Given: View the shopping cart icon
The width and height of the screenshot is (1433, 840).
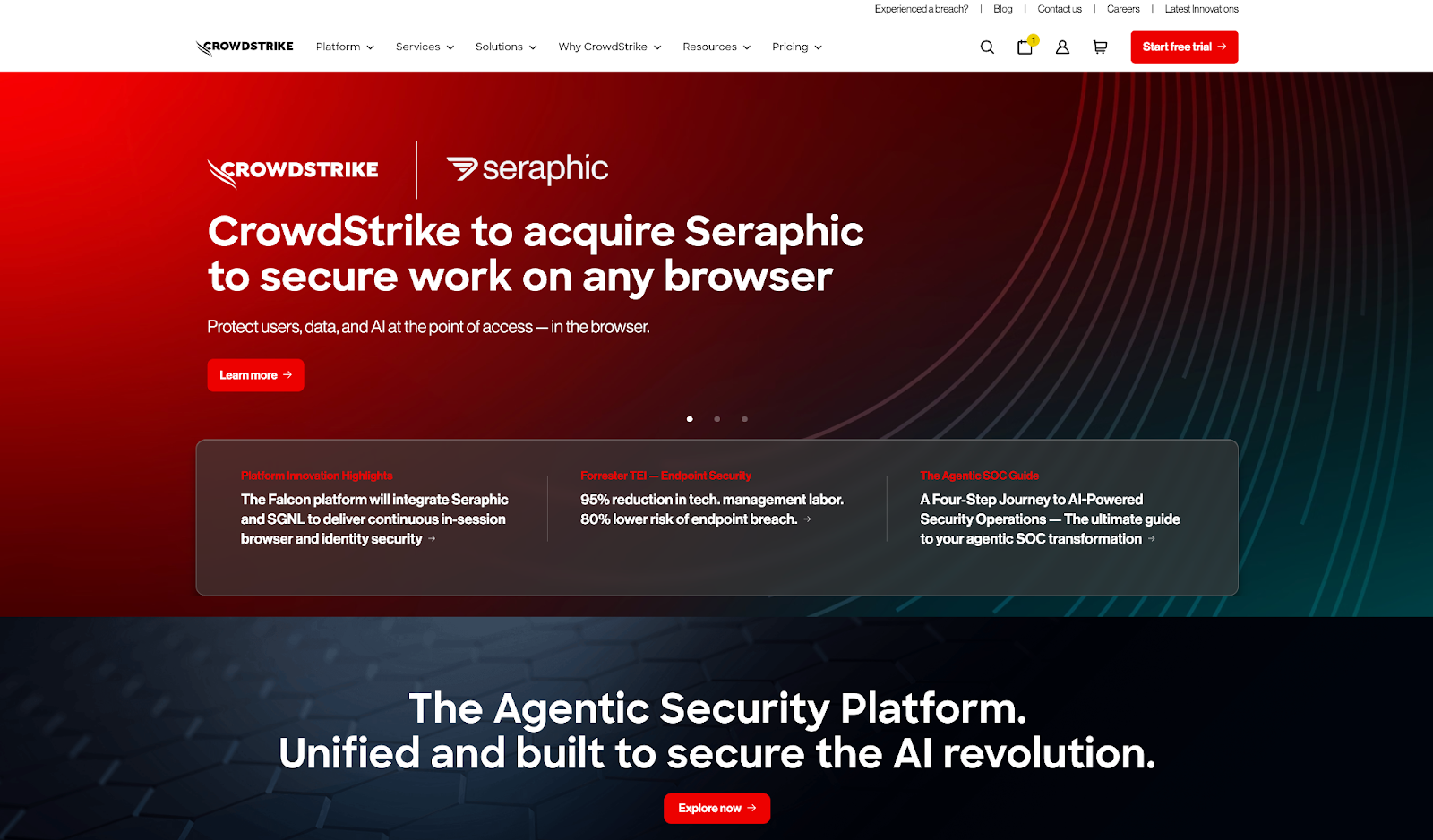Looking at the screenshot, I should 1100,47.
